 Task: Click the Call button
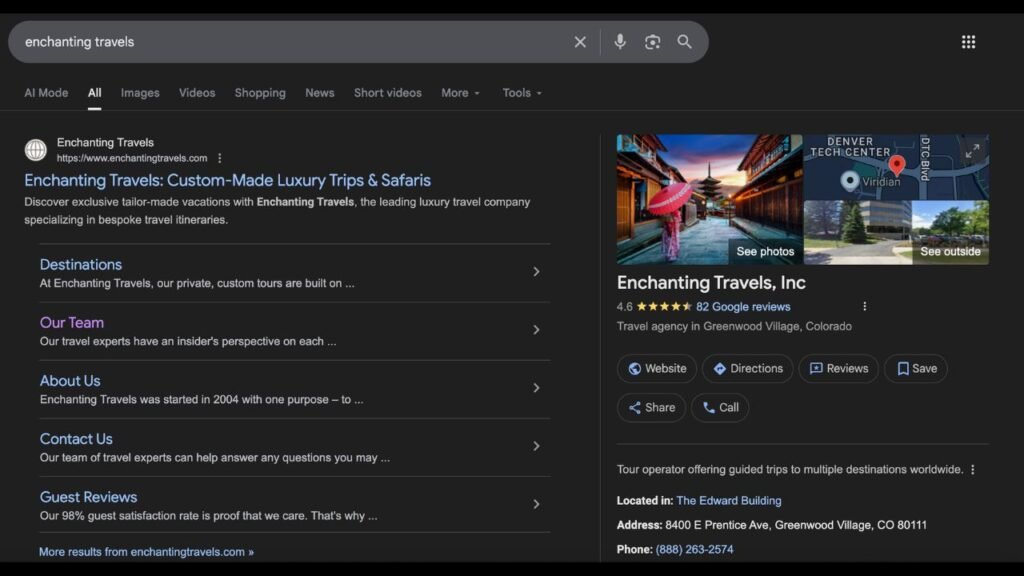click(x=719, y=407)
